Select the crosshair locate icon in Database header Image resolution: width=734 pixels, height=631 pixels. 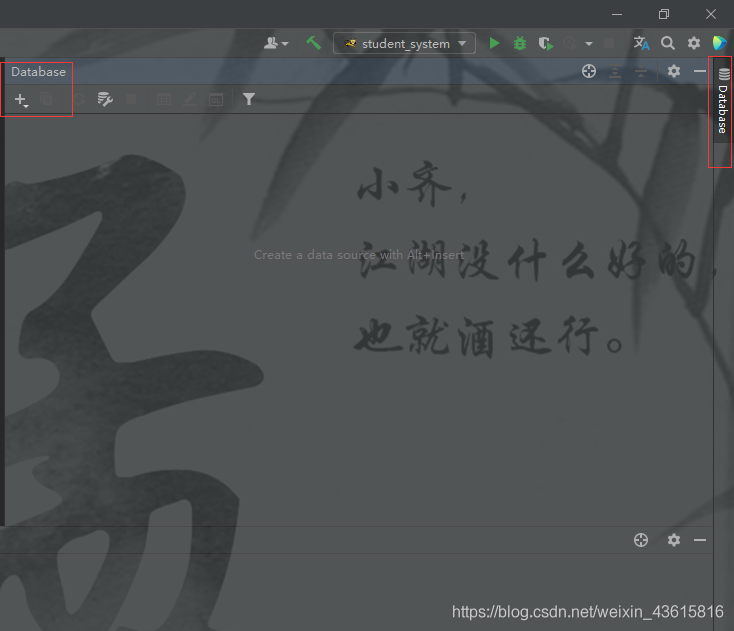(589, 71)
